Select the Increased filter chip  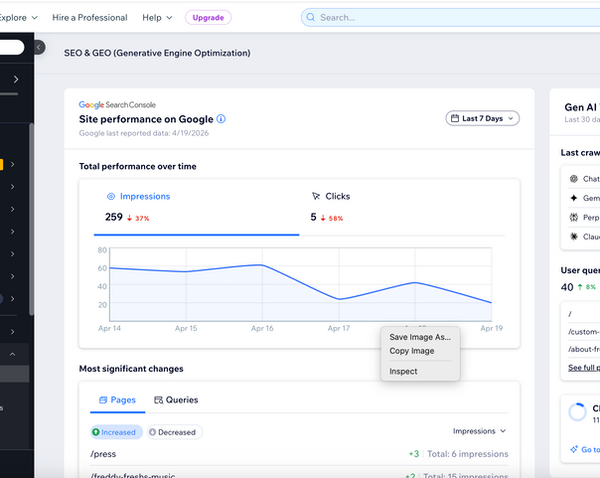pyautogui.click(x=117, y=432)
